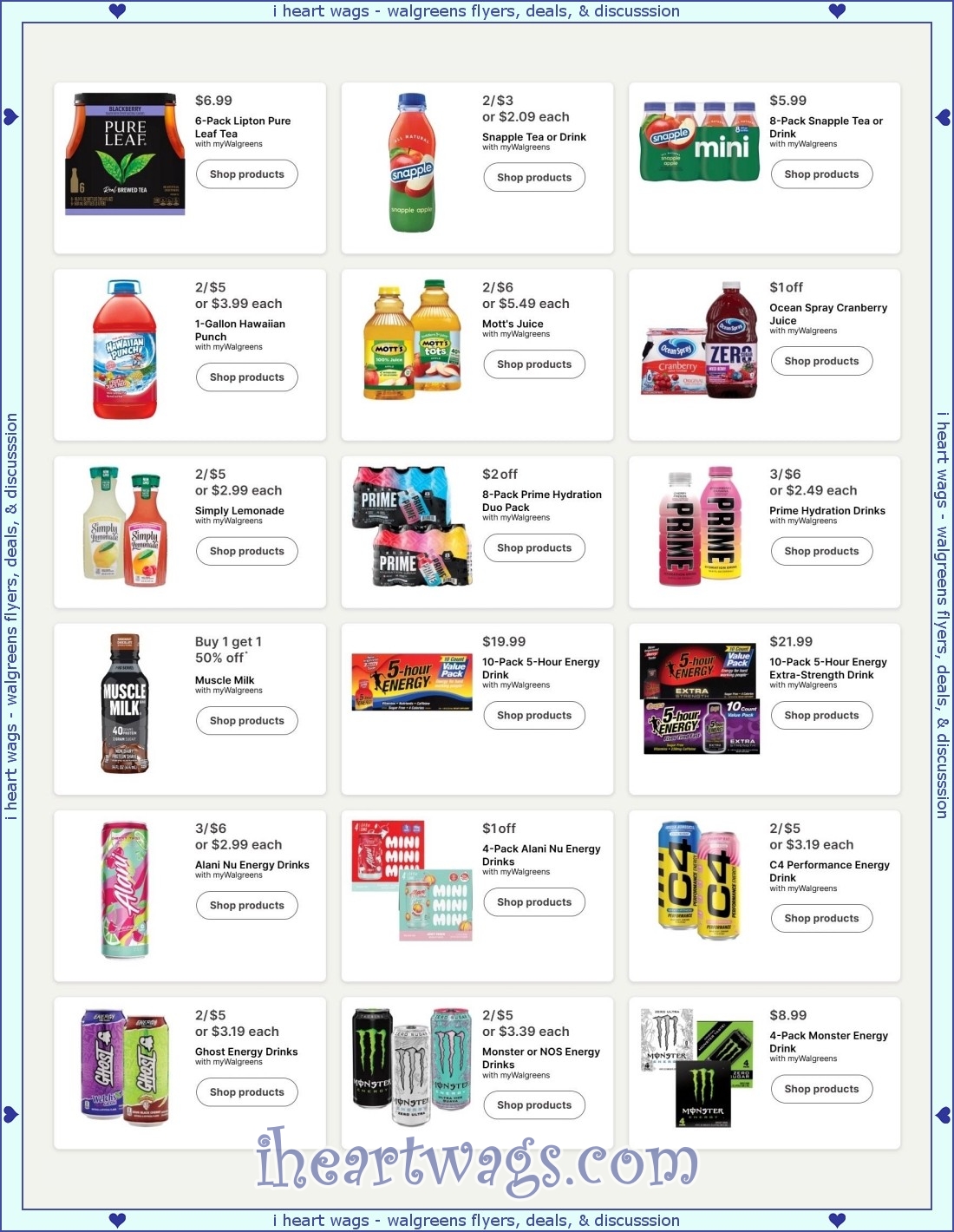Viewport: 954px width, 1232px height.
Task: Click the Alani Nu energy drink can image
Action: 125,891
